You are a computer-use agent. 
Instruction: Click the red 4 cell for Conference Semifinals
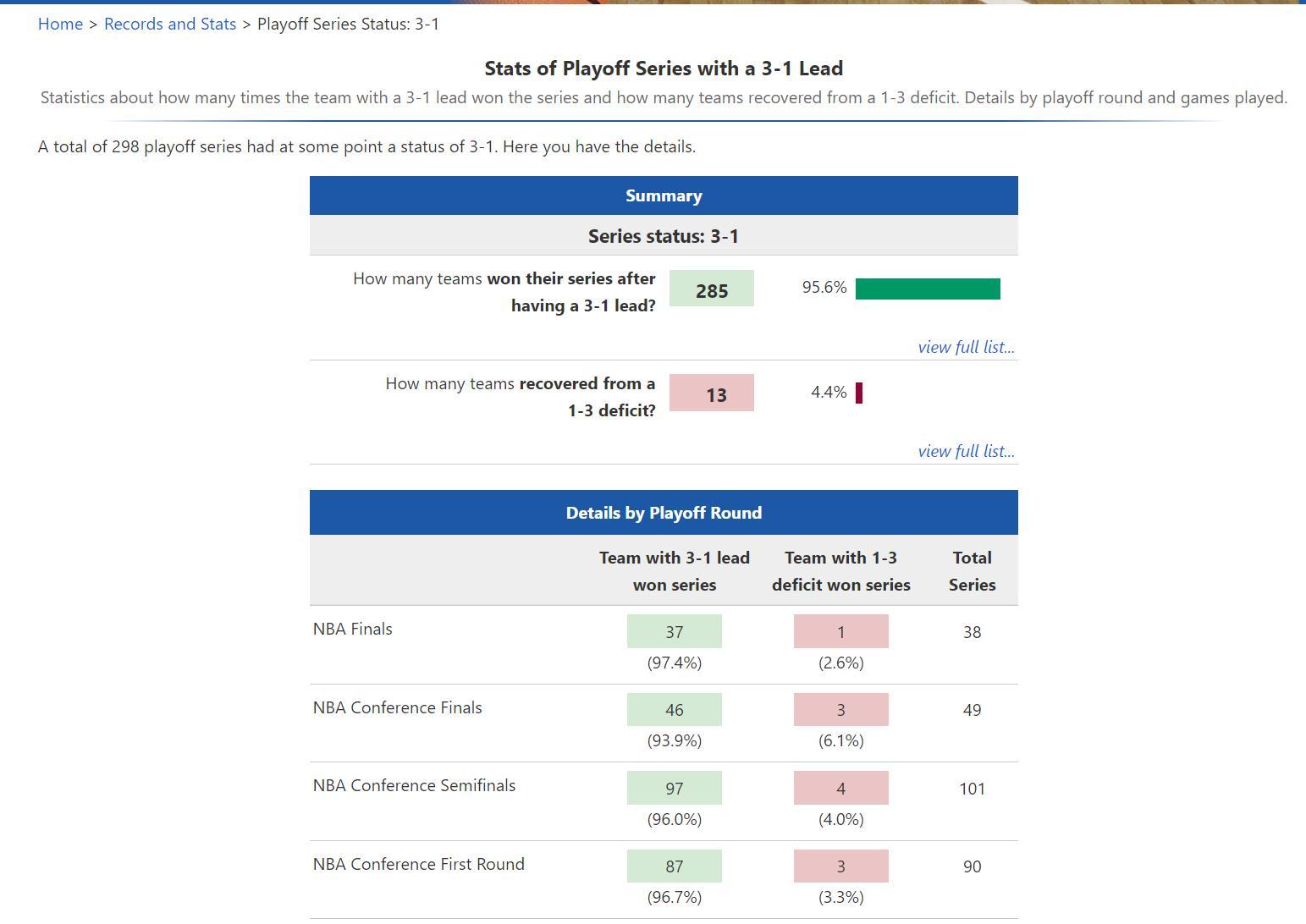(x=840, y=788)
